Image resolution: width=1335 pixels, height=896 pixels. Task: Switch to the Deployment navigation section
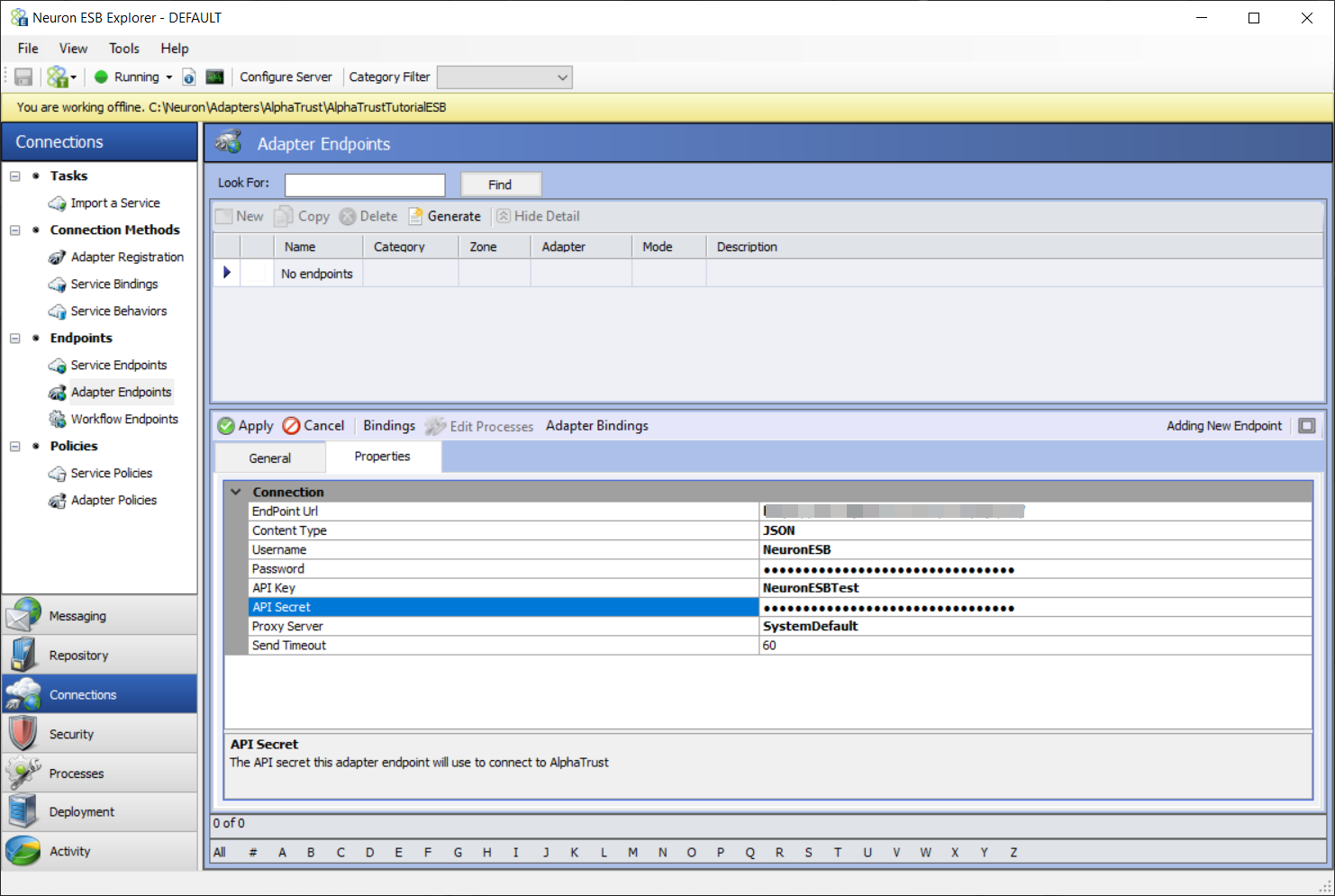pos(100,812)
